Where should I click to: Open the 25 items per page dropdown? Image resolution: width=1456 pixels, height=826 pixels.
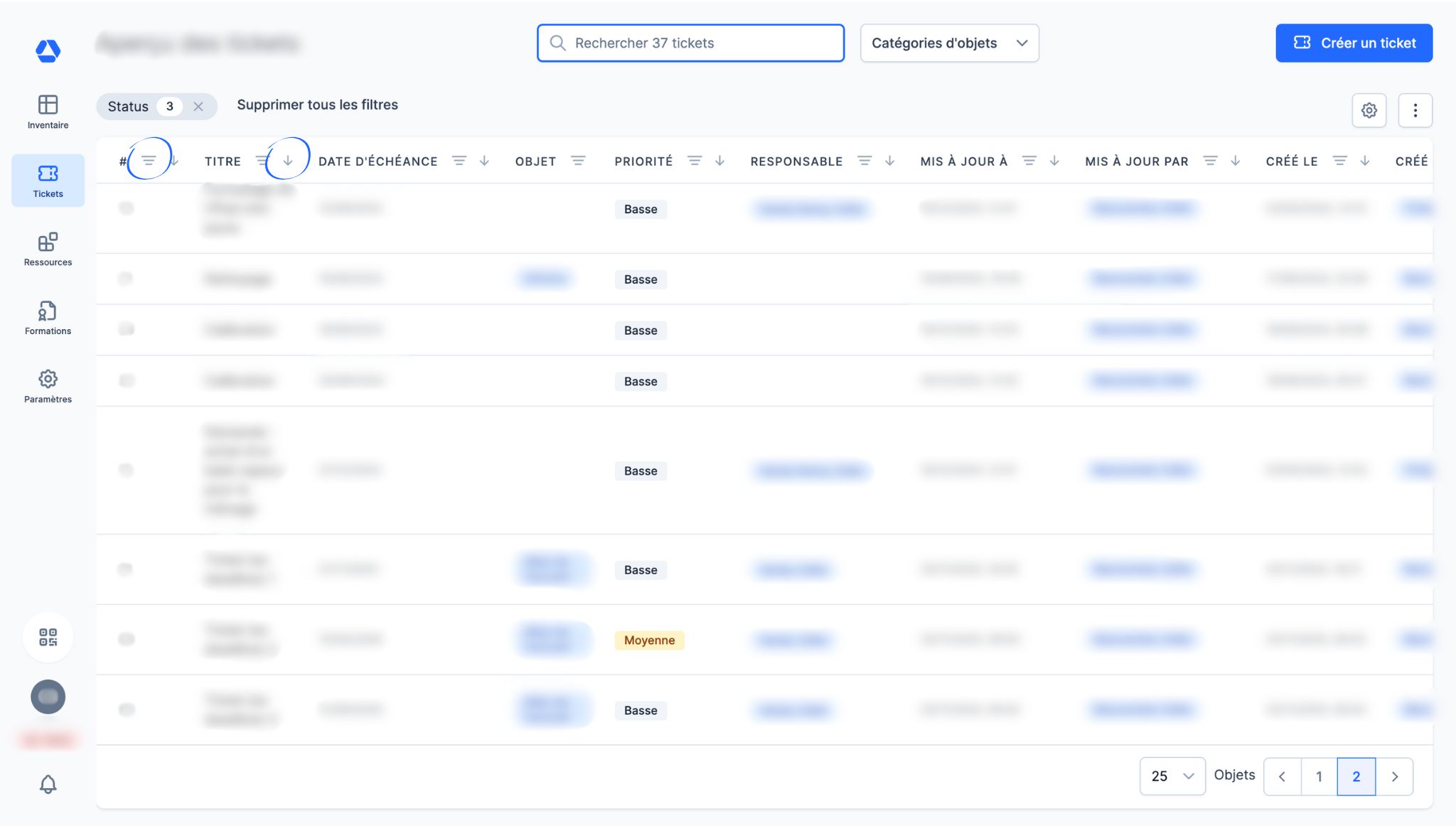1172,776
